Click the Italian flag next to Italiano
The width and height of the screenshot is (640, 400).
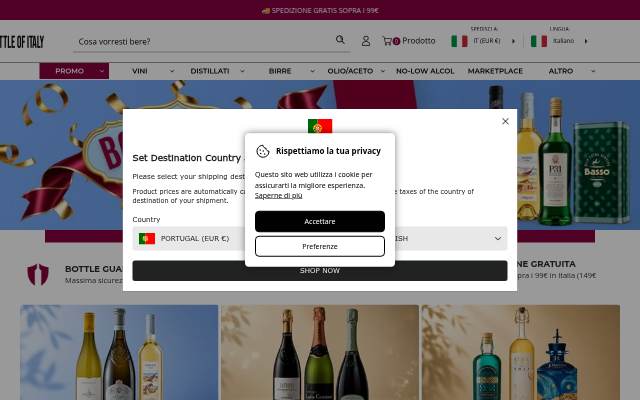point(539,41)
